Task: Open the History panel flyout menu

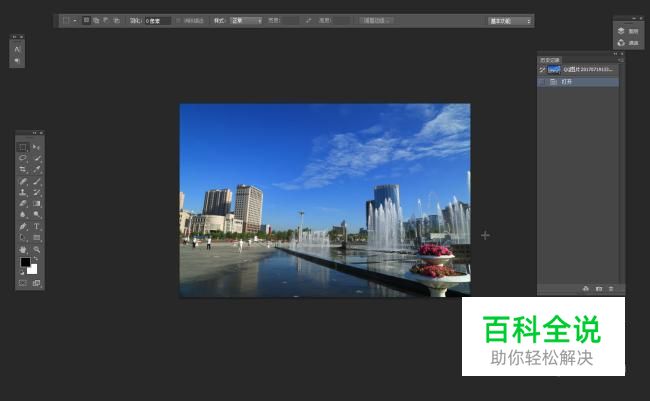Action: pyautogui.click(x=621, y=60)
